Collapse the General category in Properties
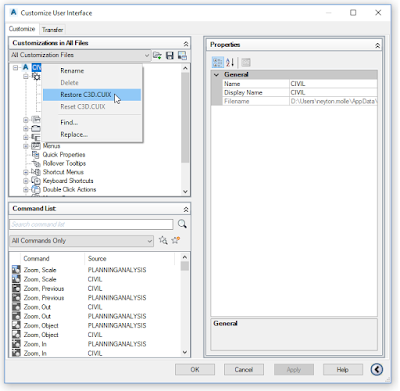 tap(216, 74)
